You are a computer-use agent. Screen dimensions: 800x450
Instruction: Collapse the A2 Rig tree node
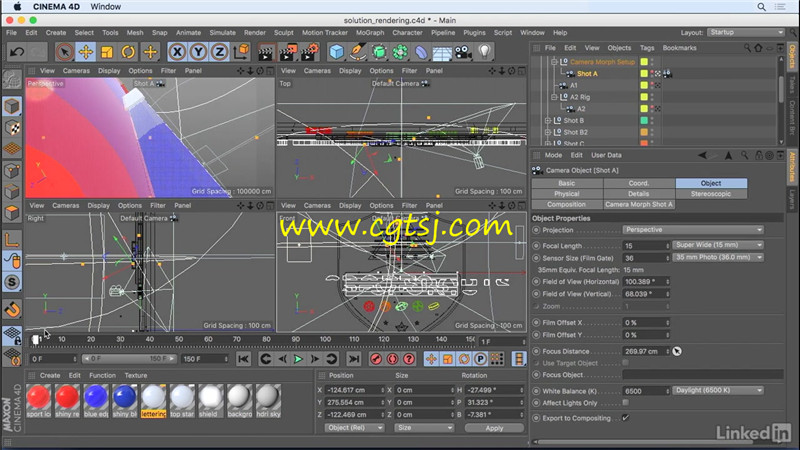coord(554,97)
